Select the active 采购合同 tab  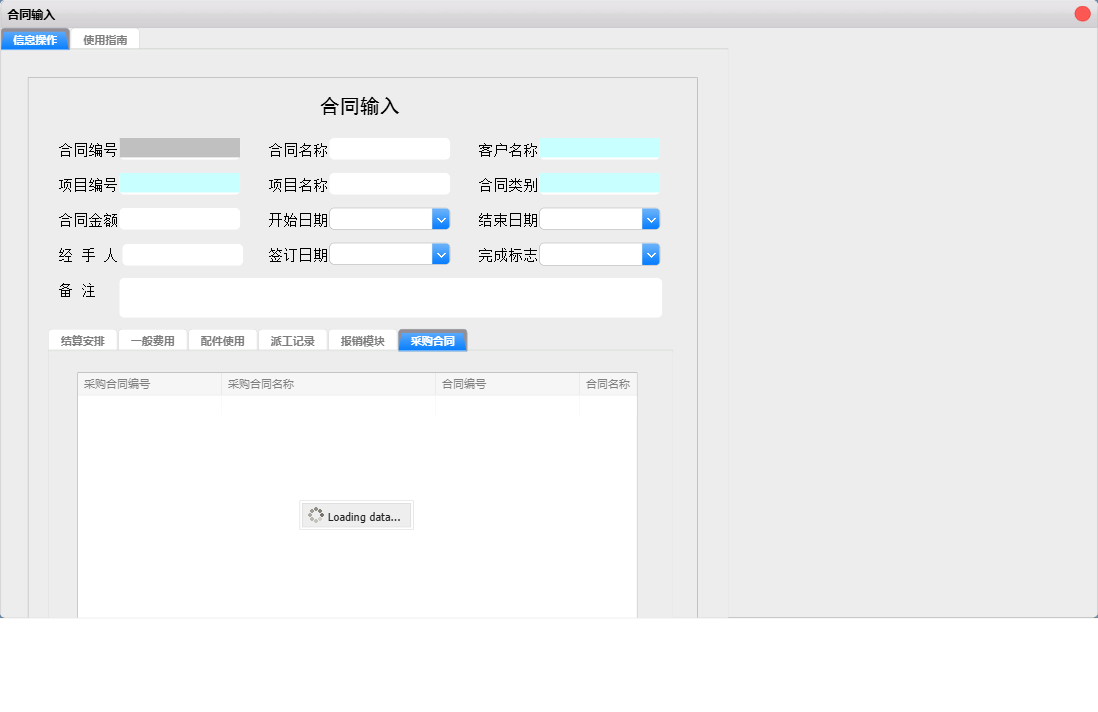(432, 340)
